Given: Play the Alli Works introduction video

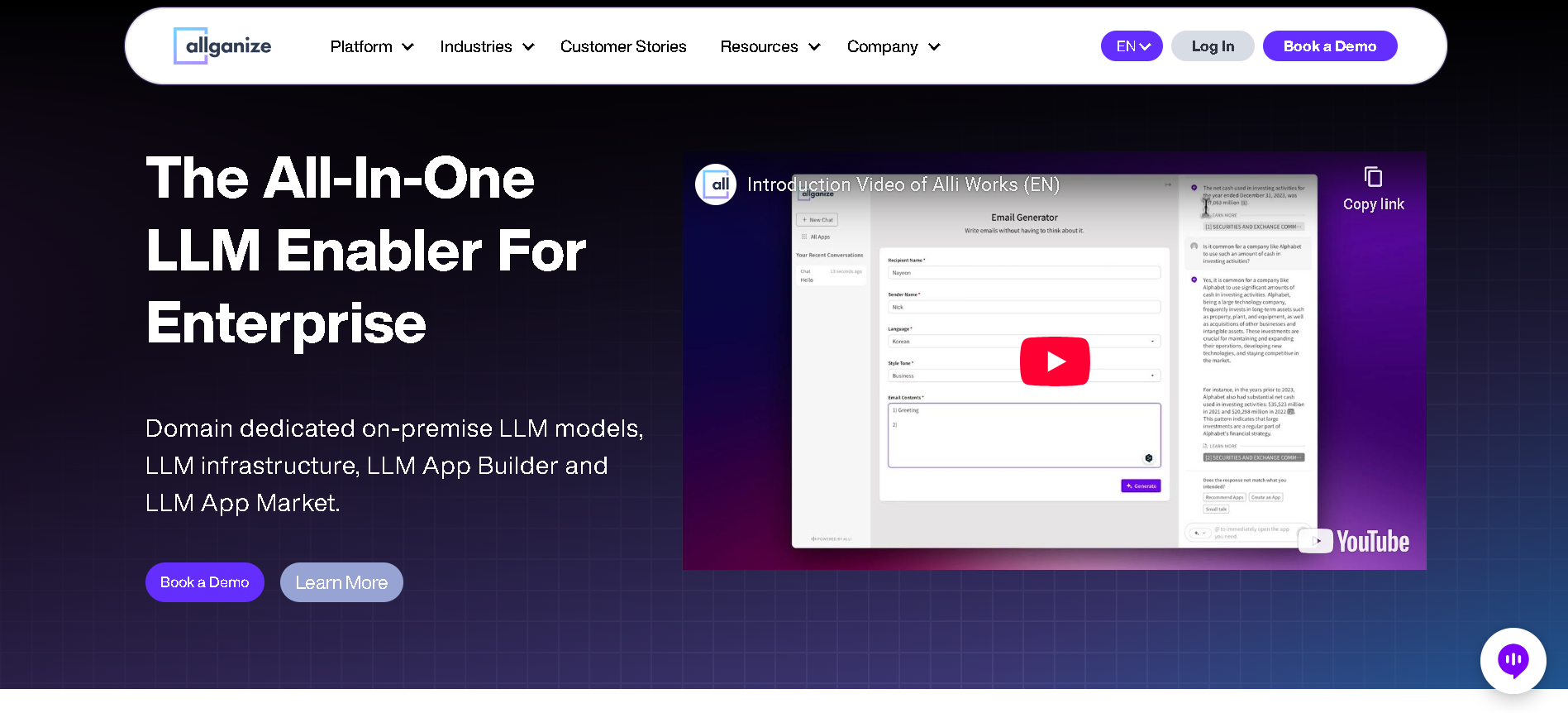Looking at the screenshot, I should [1055, 361].
